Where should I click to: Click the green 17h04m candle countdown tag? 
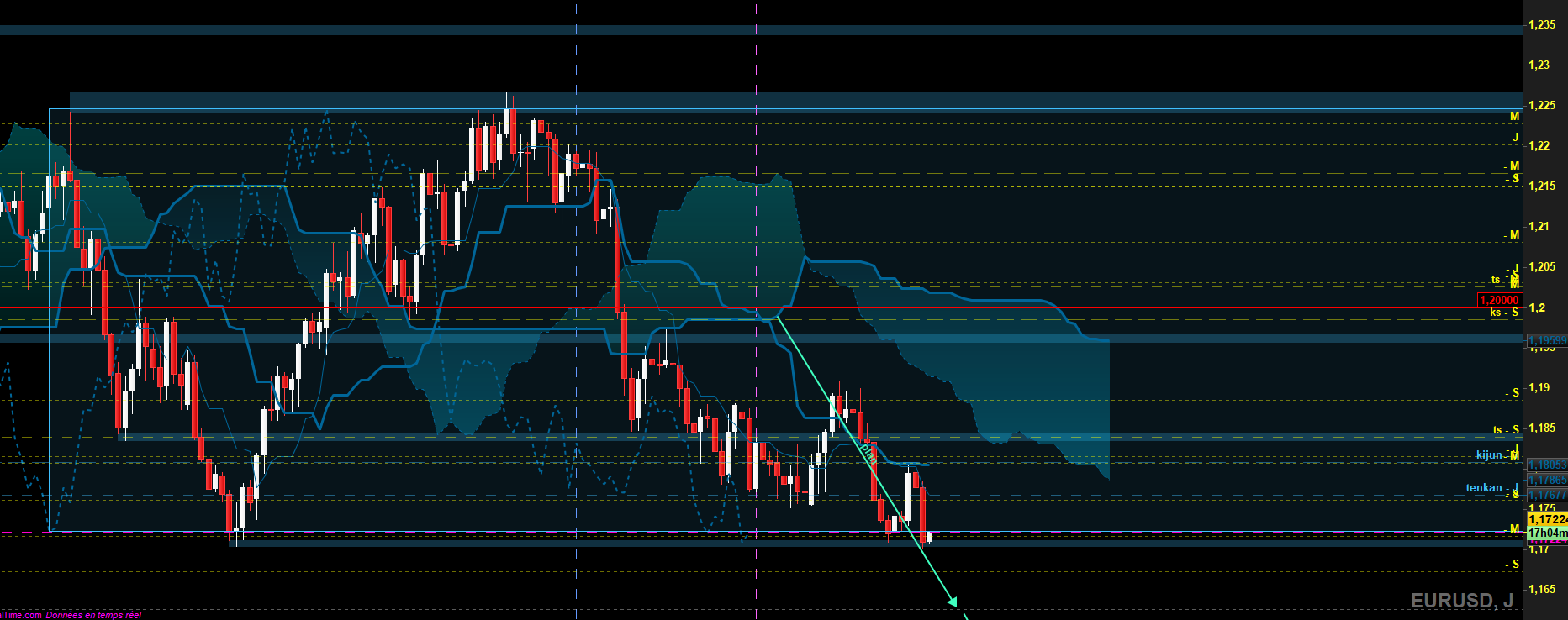1547,533
